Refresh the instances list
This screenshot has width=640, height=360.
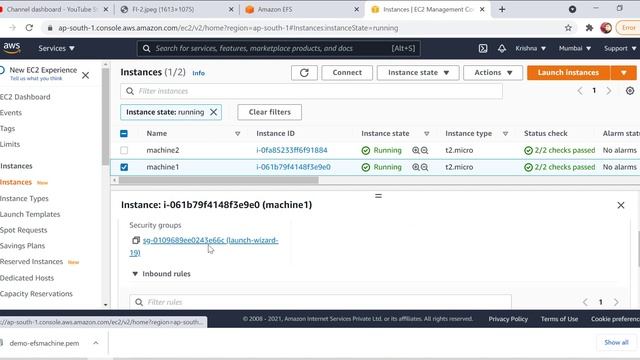[304, 73]
